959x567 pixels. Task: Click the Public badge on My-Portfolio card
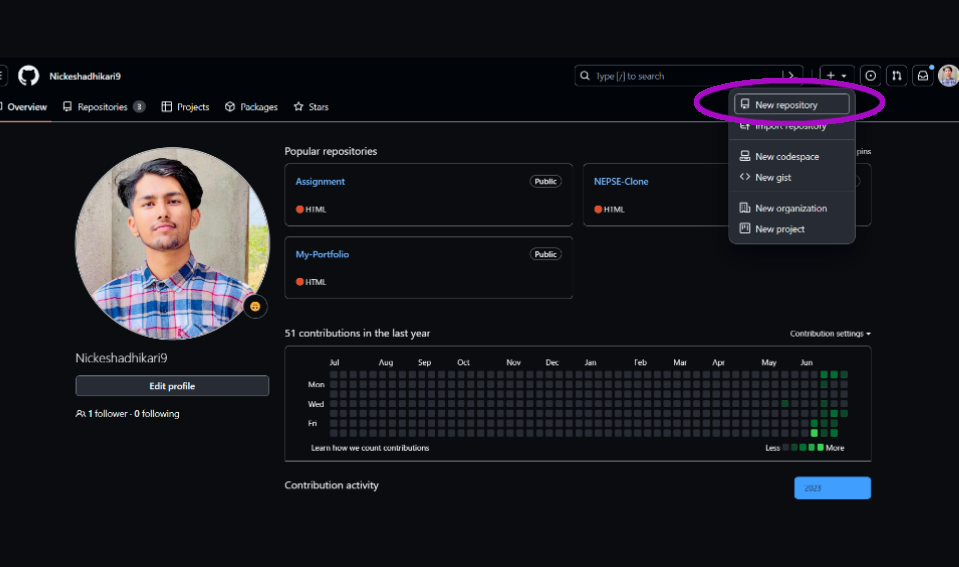[x=546, y=254]
